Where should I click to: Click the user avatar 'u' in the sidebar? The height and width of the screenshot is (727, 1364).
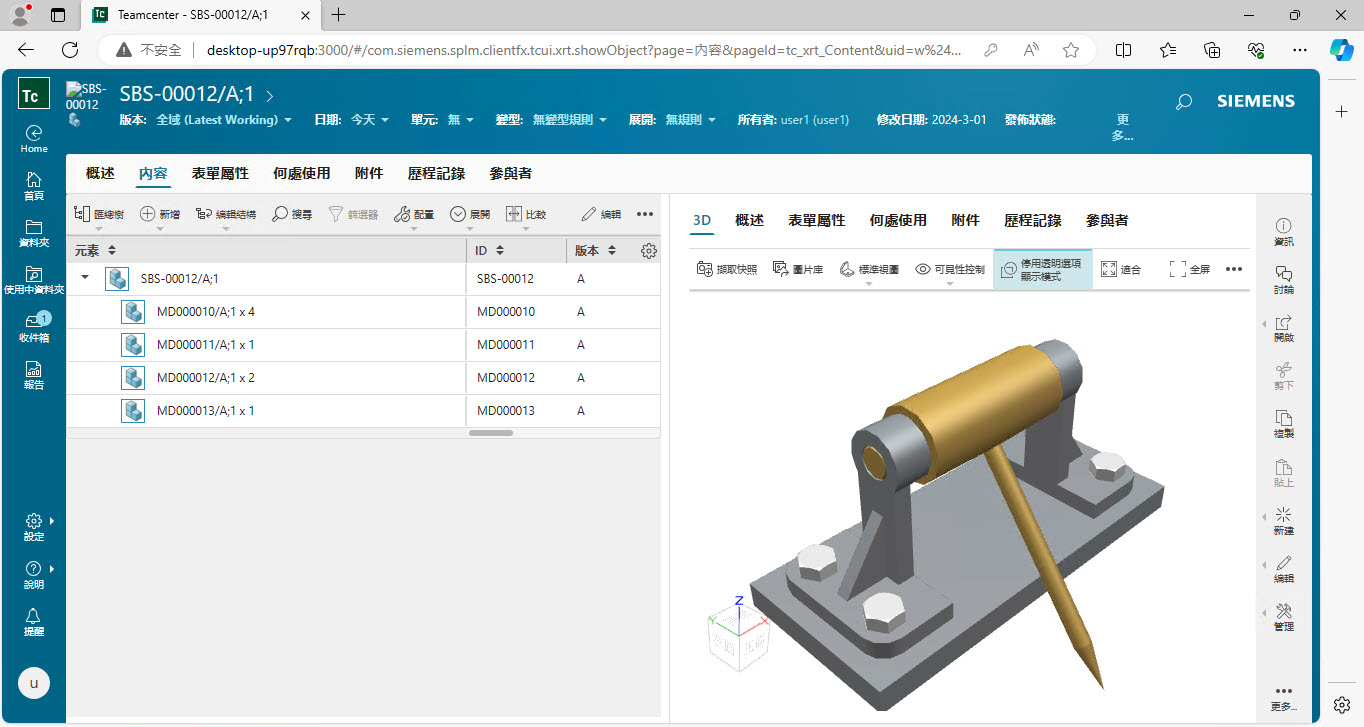[34, 683]
